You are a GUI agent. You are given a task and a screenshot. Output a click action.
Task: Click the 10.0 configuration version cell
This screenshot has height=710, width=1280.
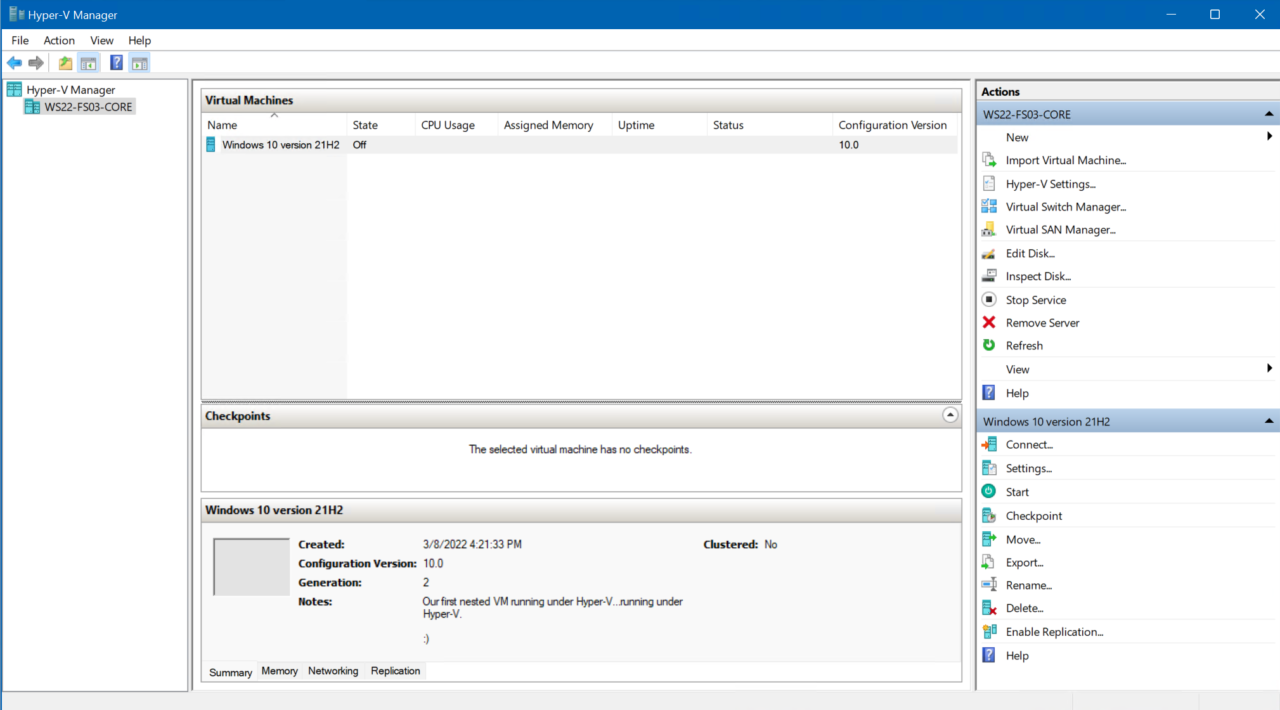[x=848, y=145]
